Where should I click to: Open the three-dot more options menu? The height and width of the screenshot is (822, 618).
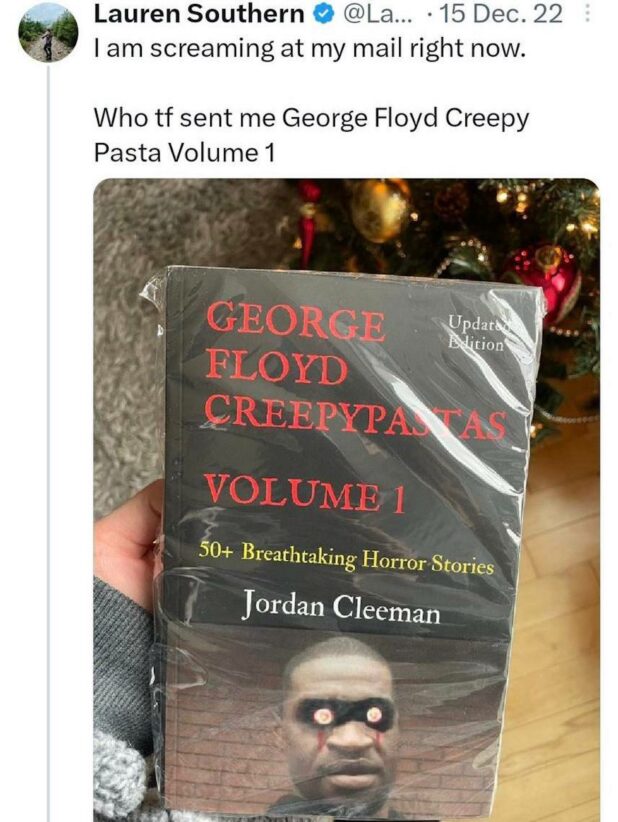(587, 13)
